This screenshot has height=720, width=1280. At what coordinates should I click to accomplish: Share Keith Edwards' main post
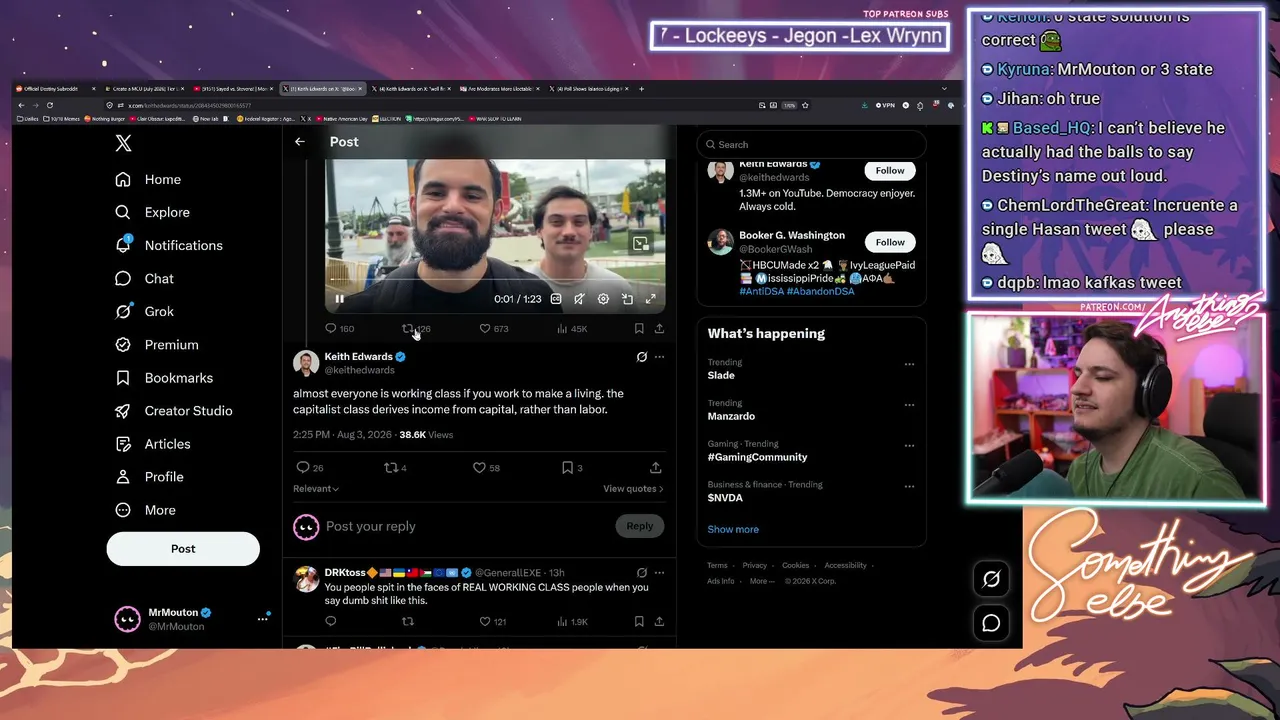656,467
